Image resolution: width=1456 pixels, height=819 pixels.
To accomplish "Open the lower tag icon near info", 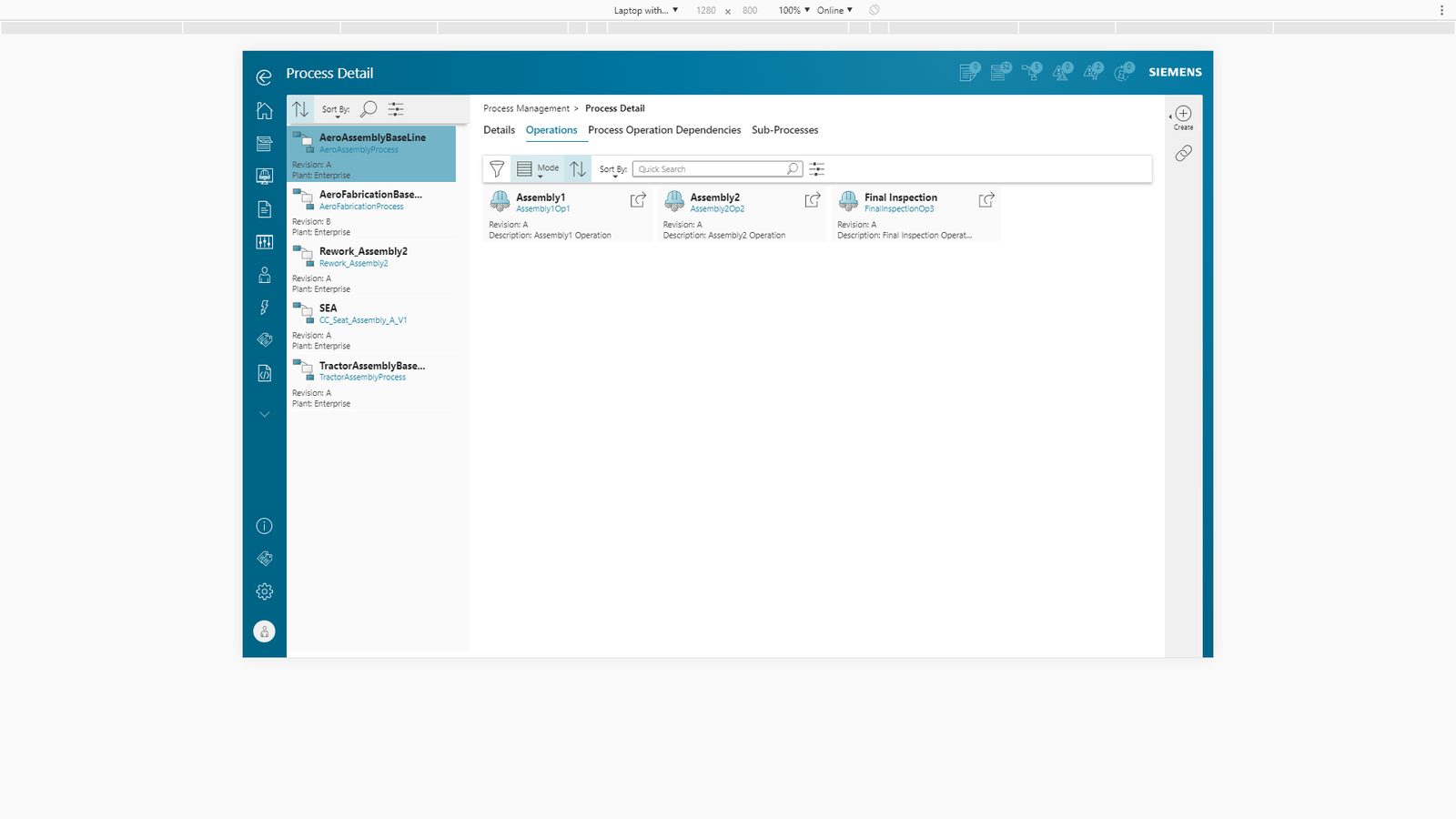I will [x=265, y=559].
